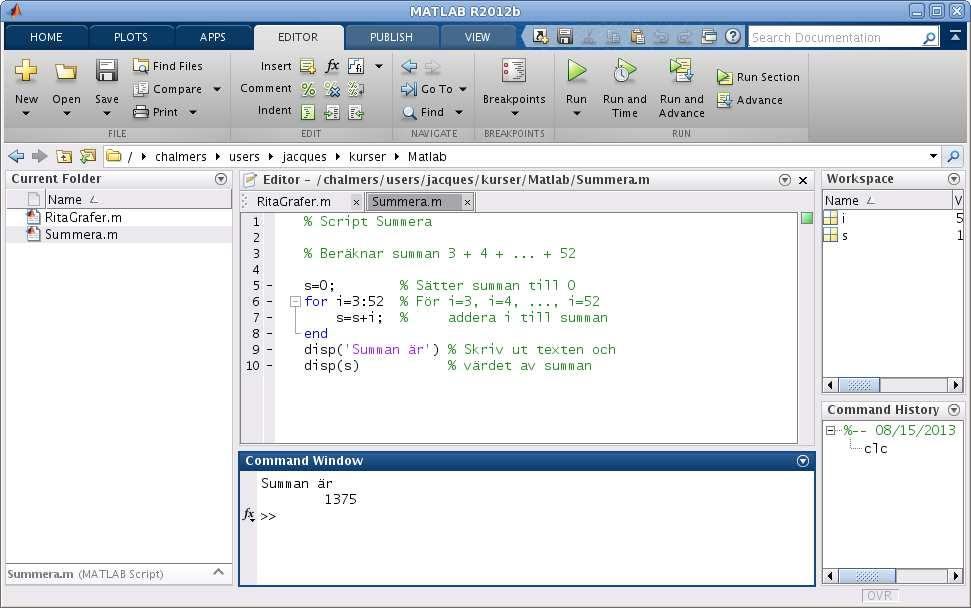Click the new shortcut icon in quick access toolbar
This screenshot has width=971, height=608.
click(x=540, y=37)
